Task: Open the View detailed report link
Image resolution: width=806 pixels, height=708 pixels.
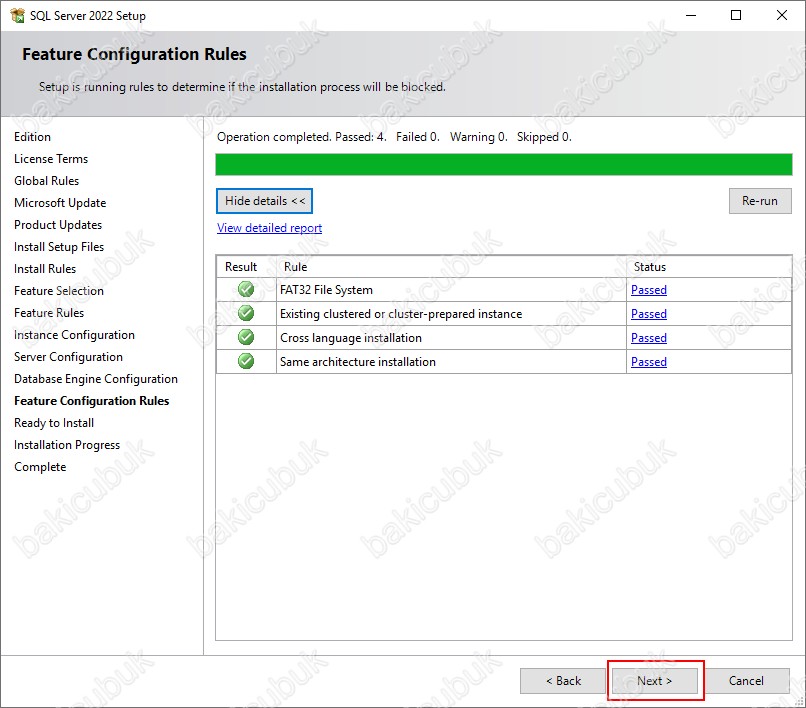Action: click(269, 228)
